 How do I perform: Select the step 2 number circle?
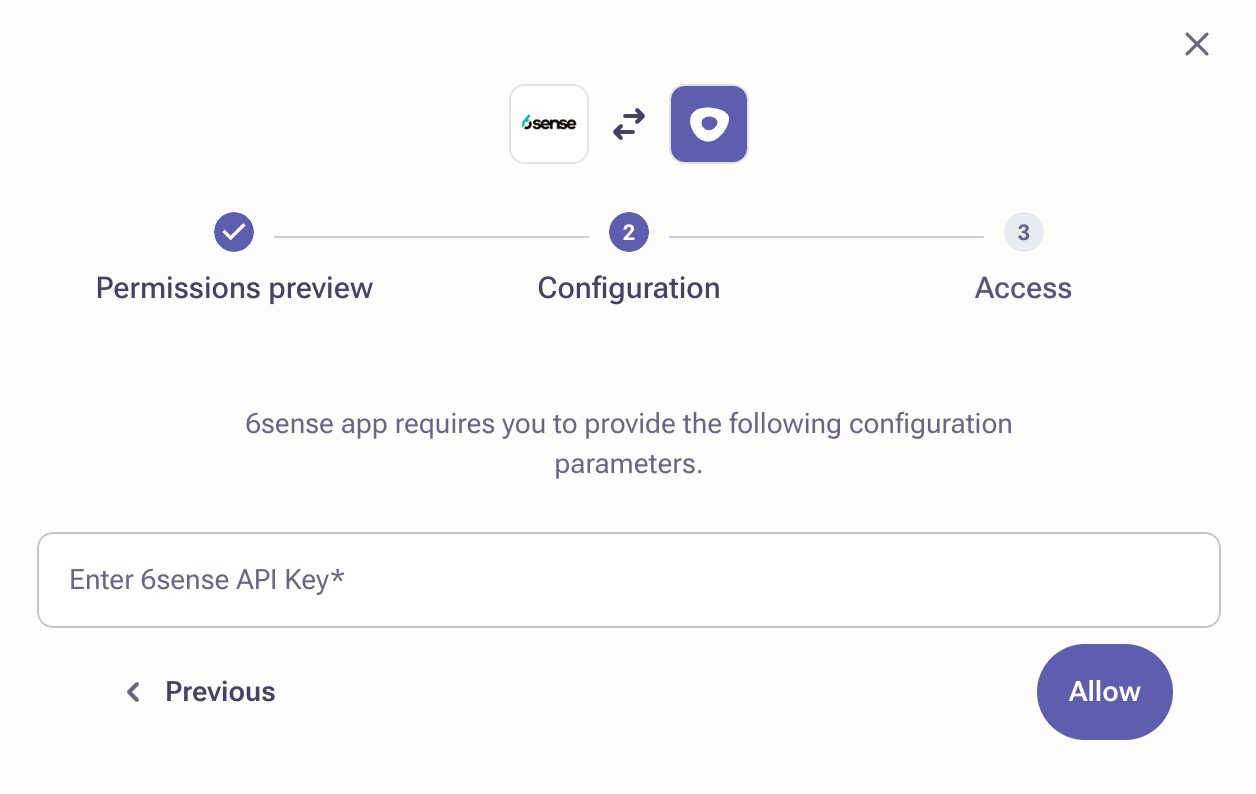click(x=629, y=232)
